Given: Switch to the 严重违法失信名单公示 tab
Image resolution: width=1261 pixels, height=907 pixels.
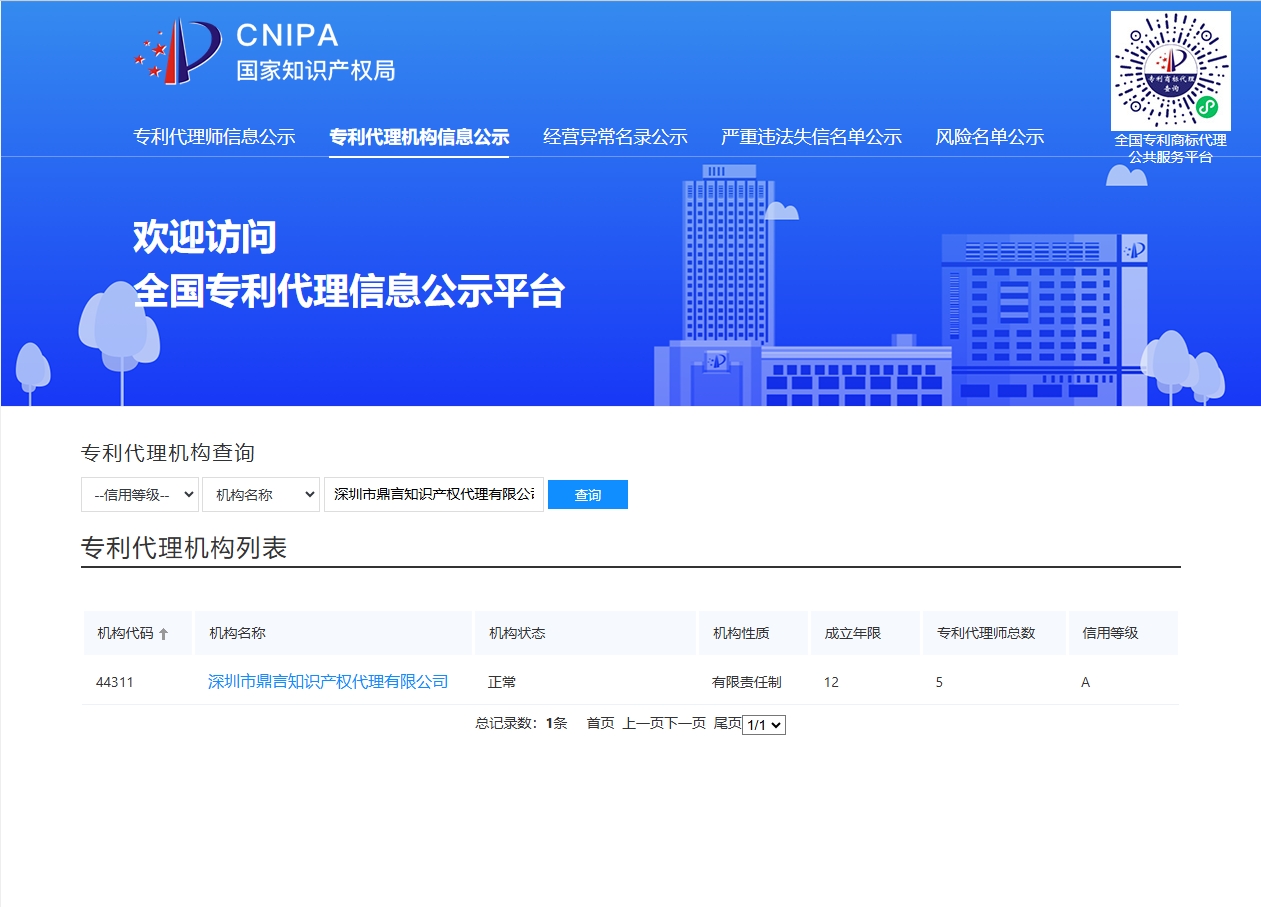Looking at the screenshot, I should pyautogui.click(x=811, y=137).
